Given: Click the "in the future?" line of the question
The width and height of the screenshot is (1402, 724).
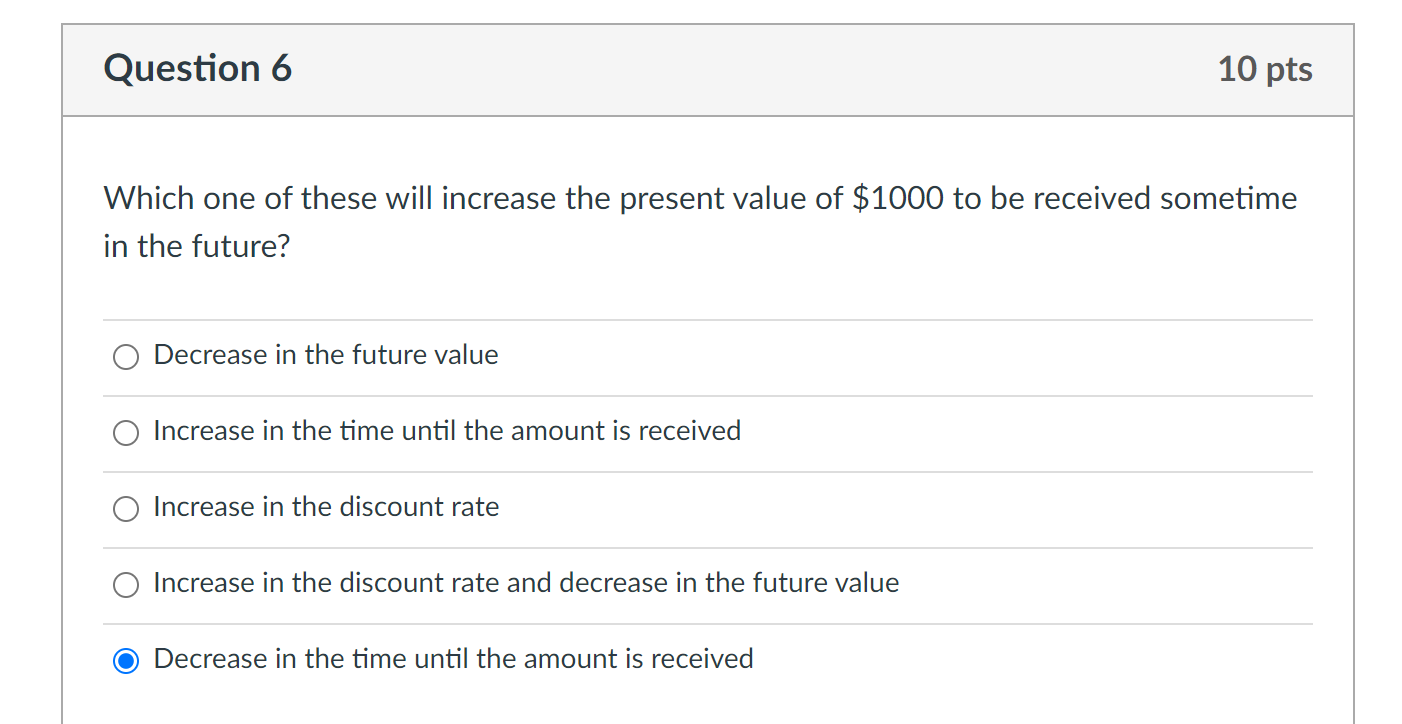Looking at the screenshot, I should tap(196, 246).
